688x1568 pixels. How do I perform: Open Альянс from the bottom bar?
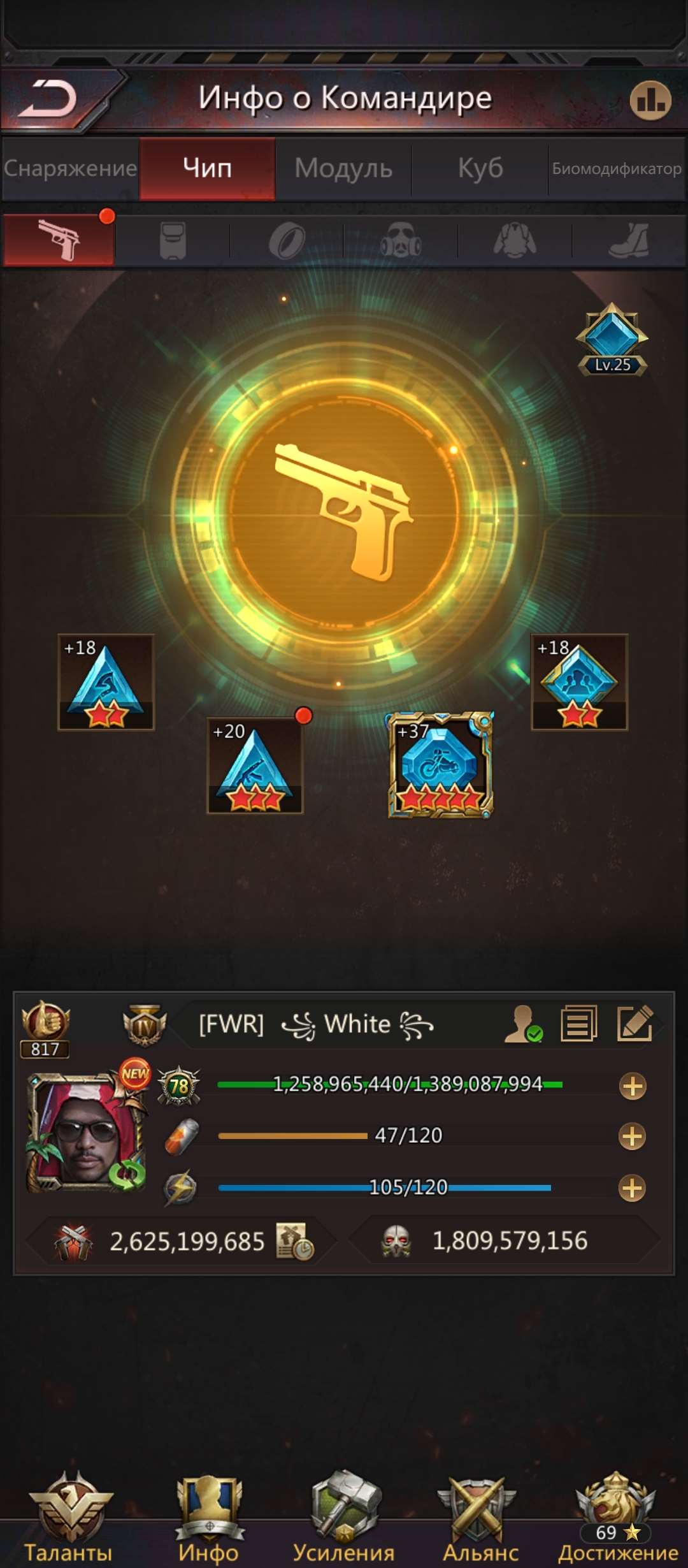480,1517
